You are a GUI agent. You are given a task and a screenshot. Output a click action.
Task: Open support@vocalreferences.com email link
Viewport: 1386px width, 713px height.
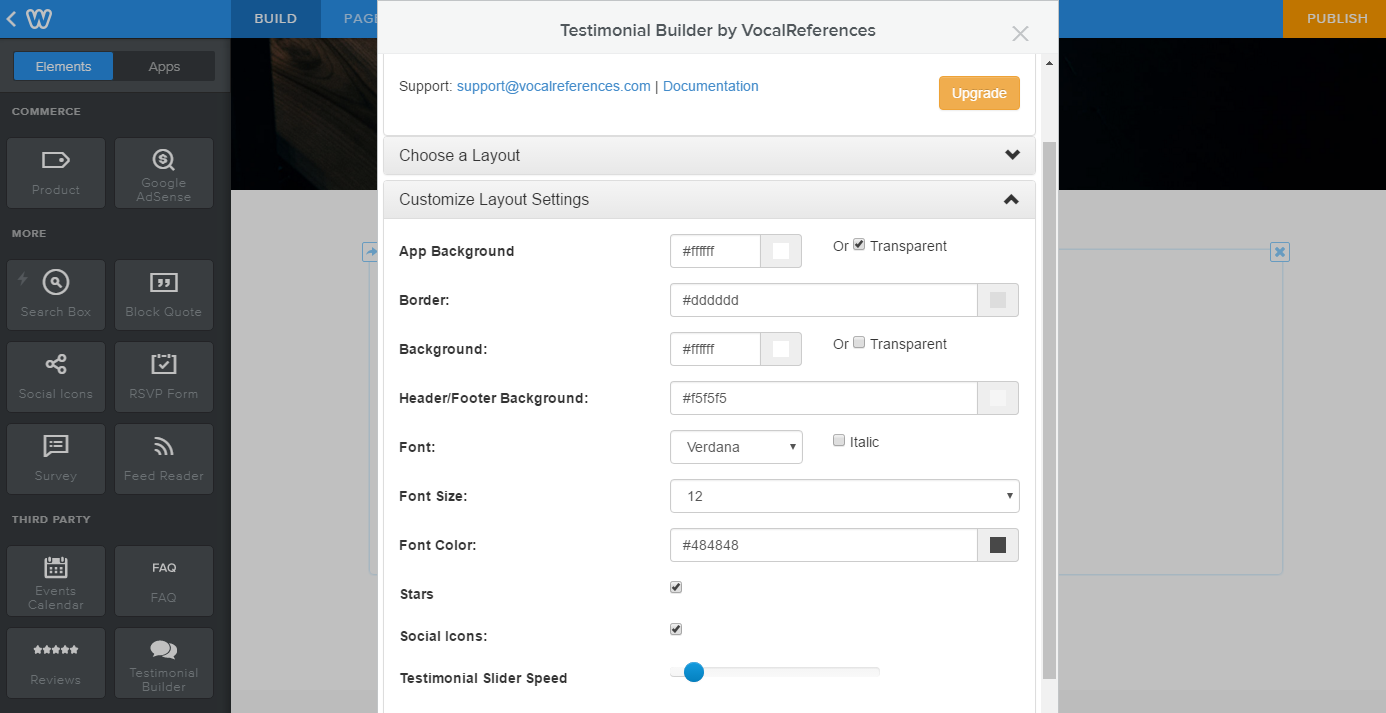553,86
